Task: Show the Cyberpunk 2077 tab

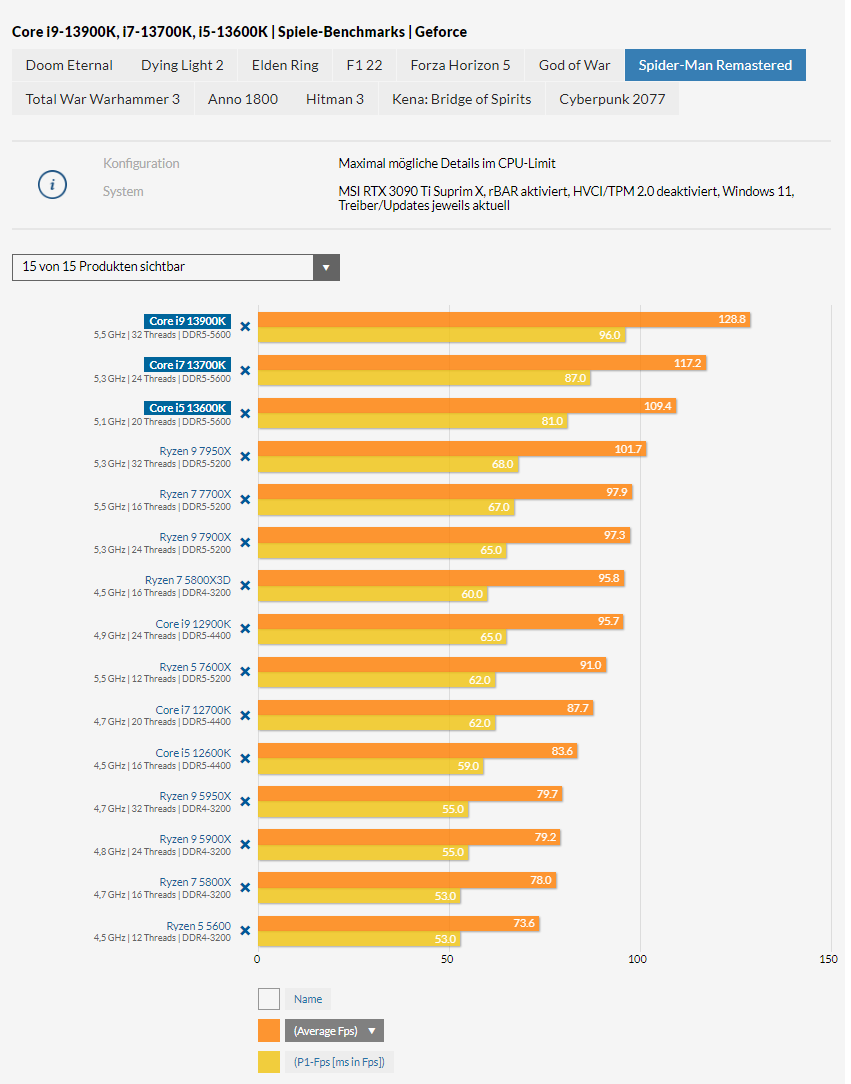Action: pyautogui.click(x=612, y=99)
